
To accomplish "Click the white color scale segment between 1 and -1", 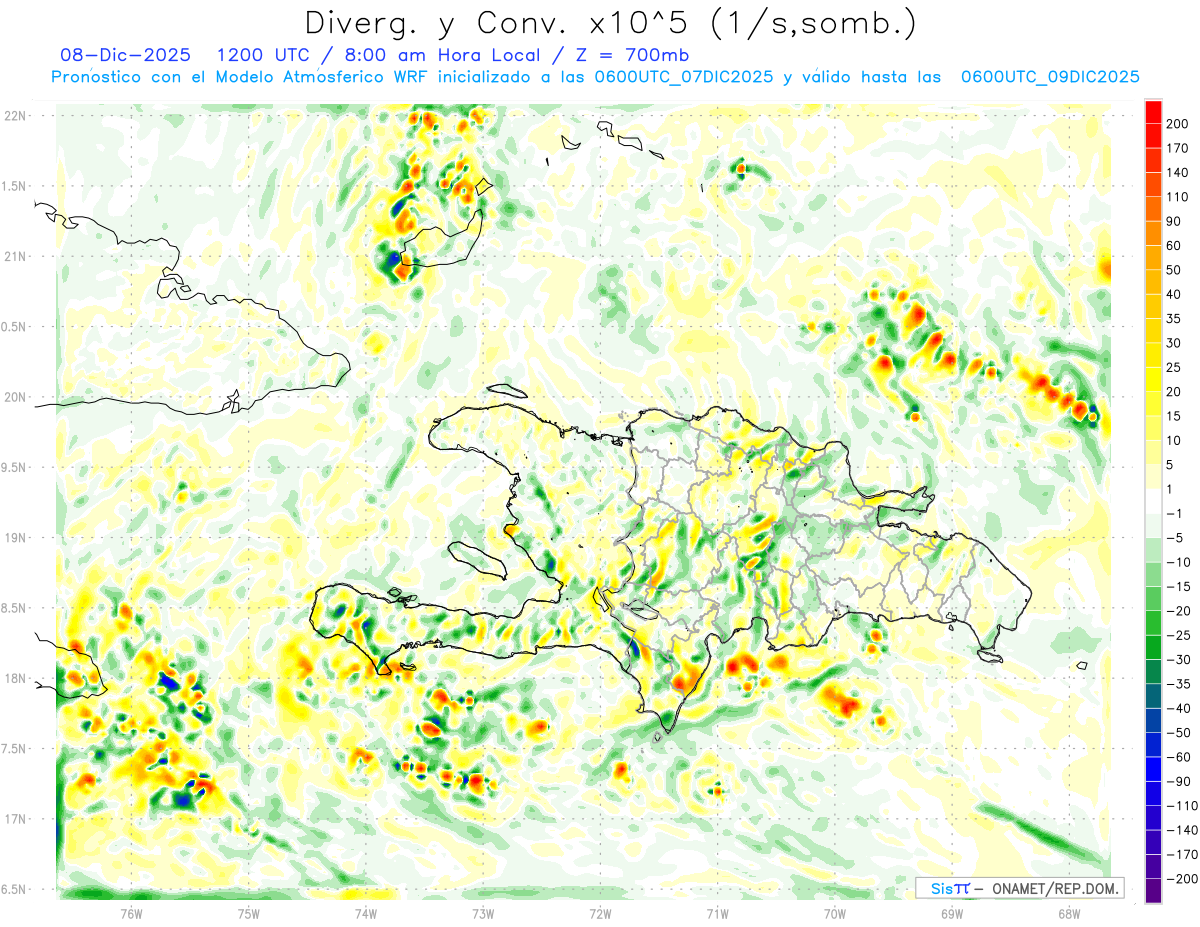I will (1153, 501).
